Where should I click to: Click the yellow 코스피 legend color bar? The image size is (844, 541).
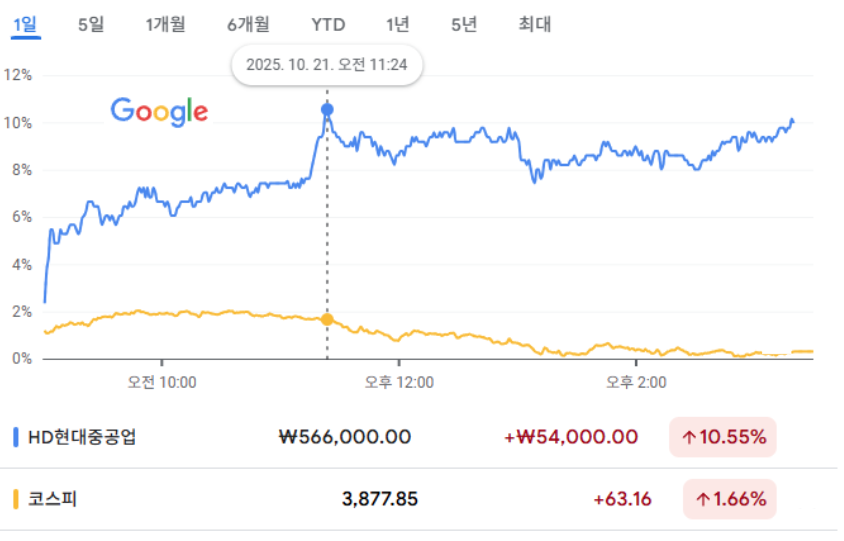[16, 498]
